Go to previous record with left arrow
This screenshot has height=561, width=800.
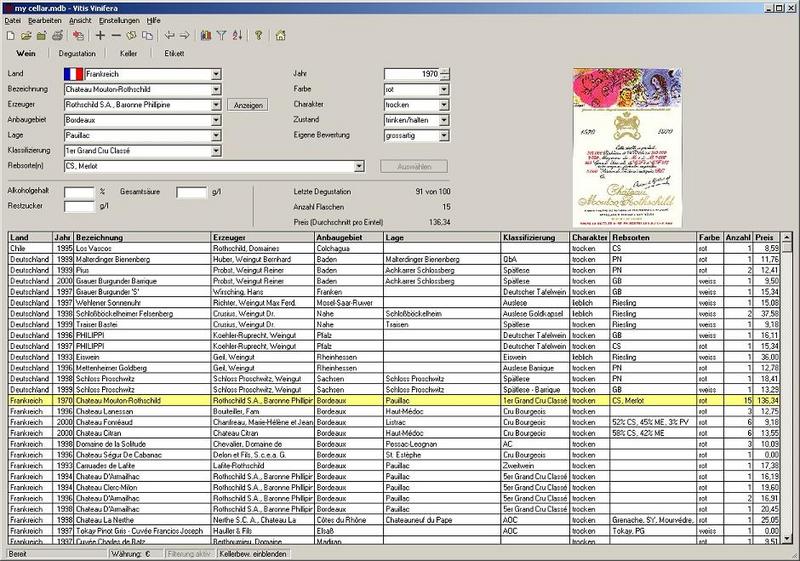coord(169,36)
